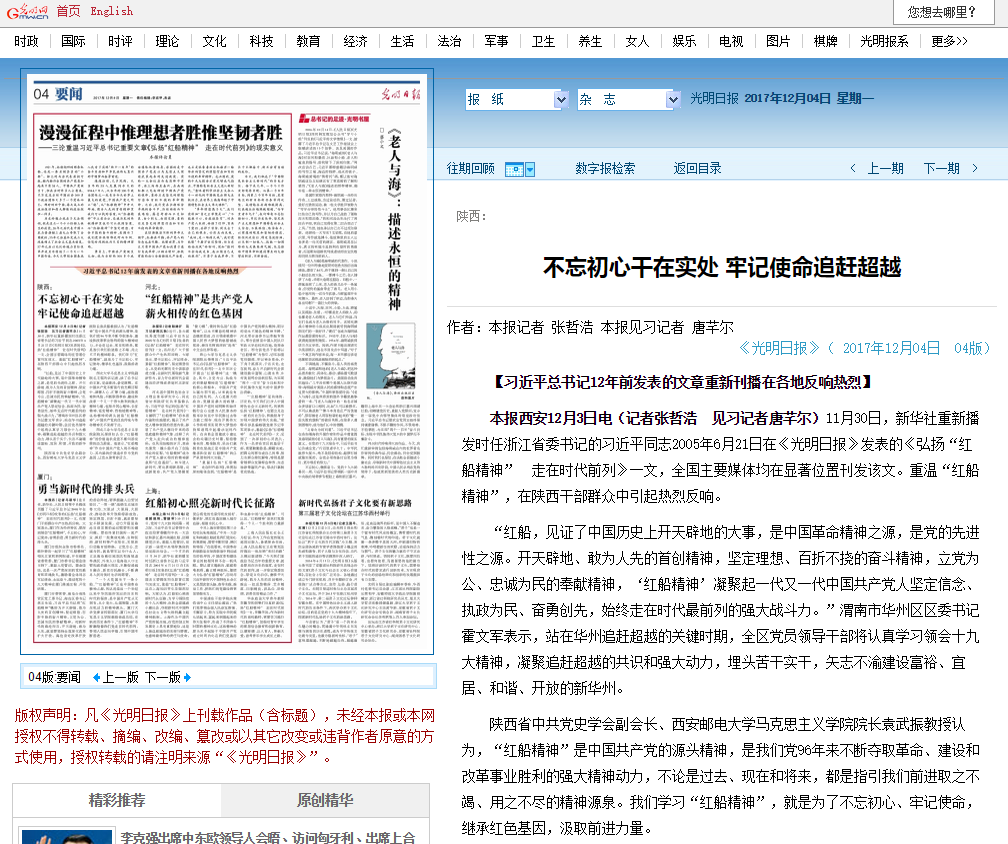Viewport: 1008px width, 844px height.
Task: Click the right arrow beside 下一版
Action: 188,677
